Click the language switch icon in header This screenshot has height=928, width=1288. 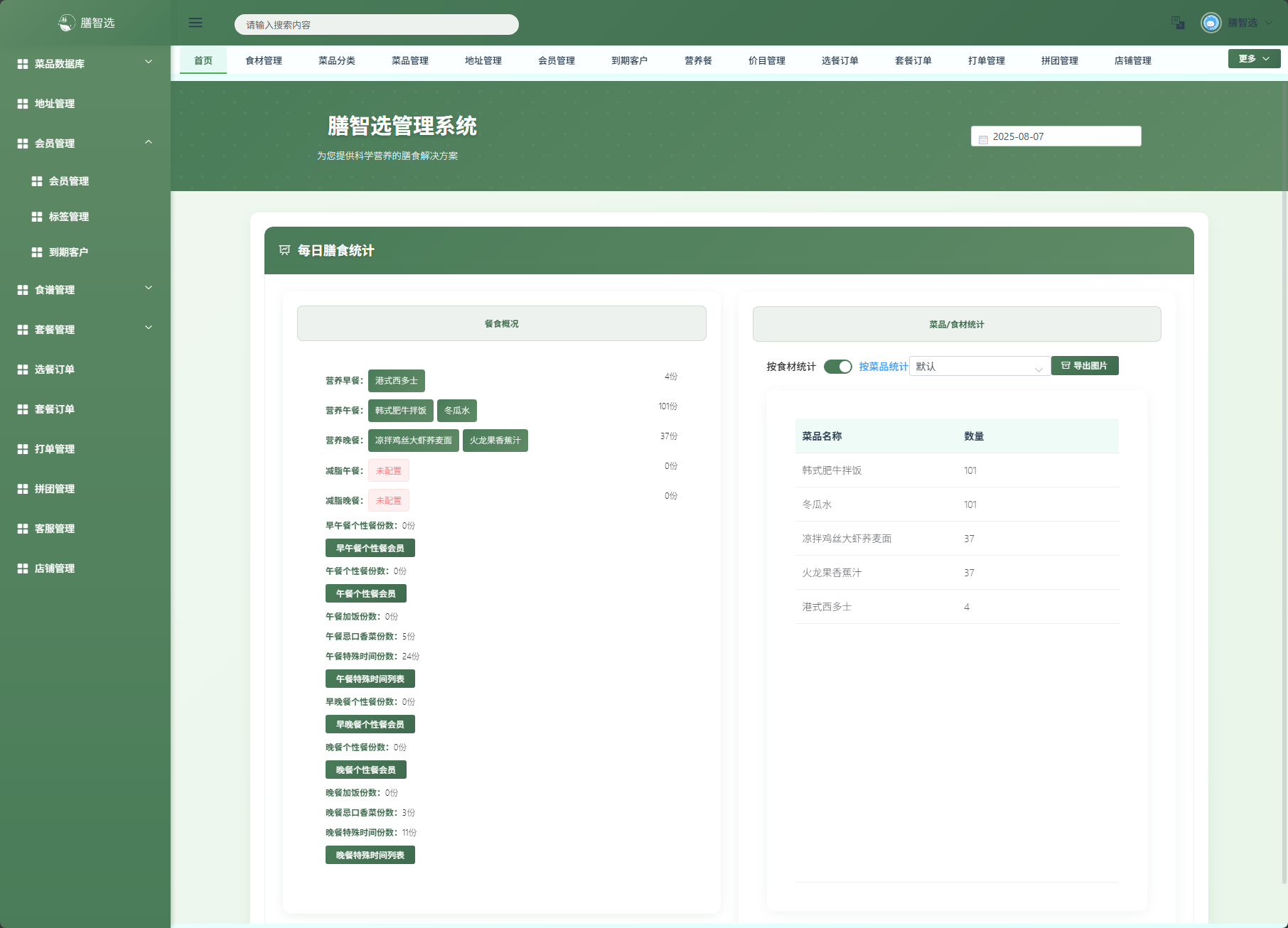click(1177, 23)
